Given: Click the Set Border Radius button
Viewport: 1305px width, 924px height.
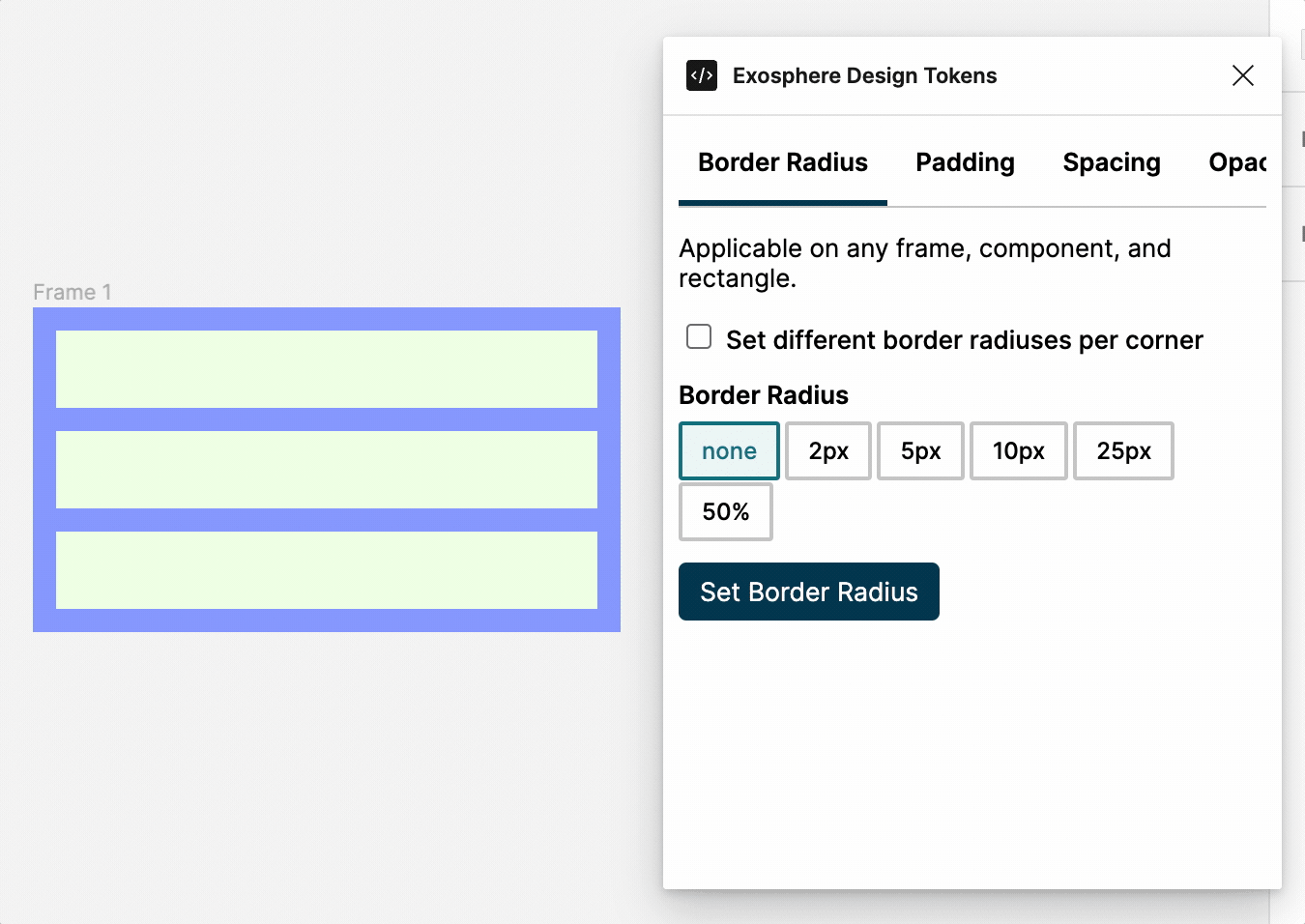Looking at the screenshot, I should pyautogui.click(x=809, y=592).
